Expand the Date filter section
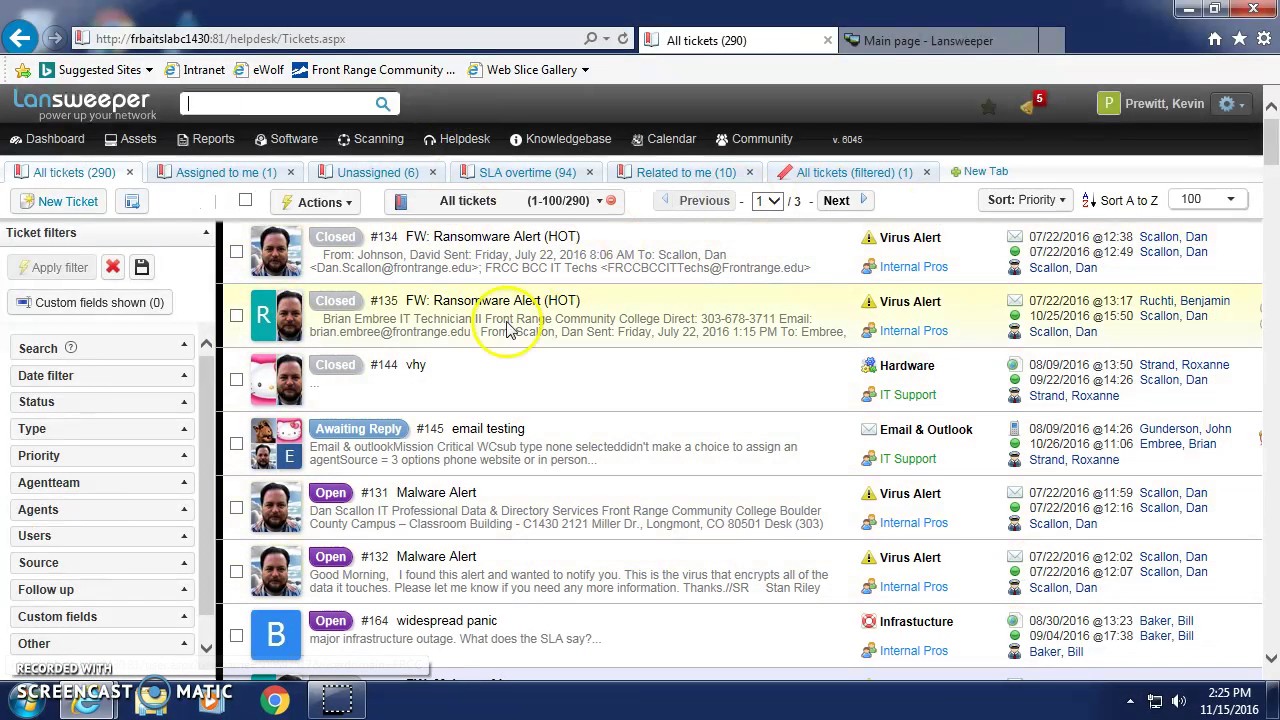The image size is (1280, 720). (x=102, y=375)
